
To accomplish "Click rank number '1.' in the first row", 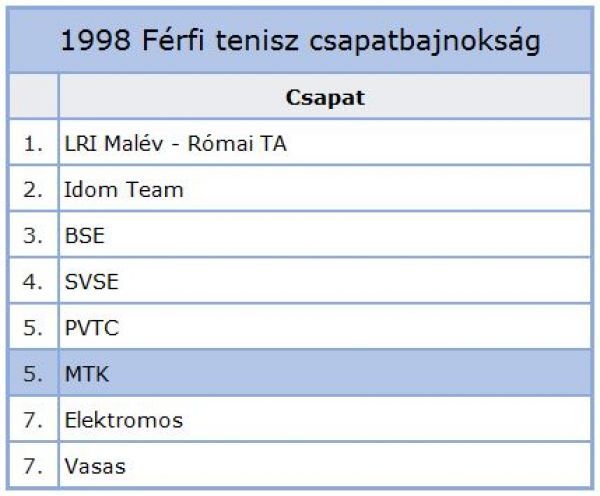I will click(x=33, y=144).
